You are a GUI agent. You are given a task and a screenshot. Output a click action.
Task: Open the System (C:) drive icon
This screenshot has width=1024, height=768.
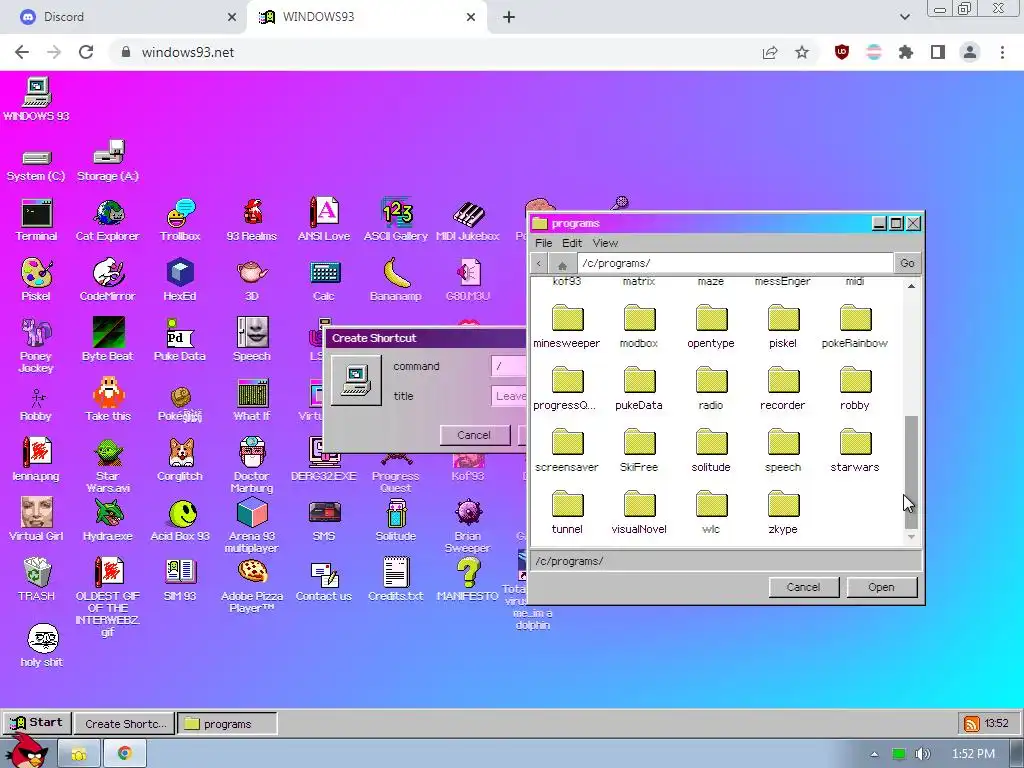pos(37,164)
